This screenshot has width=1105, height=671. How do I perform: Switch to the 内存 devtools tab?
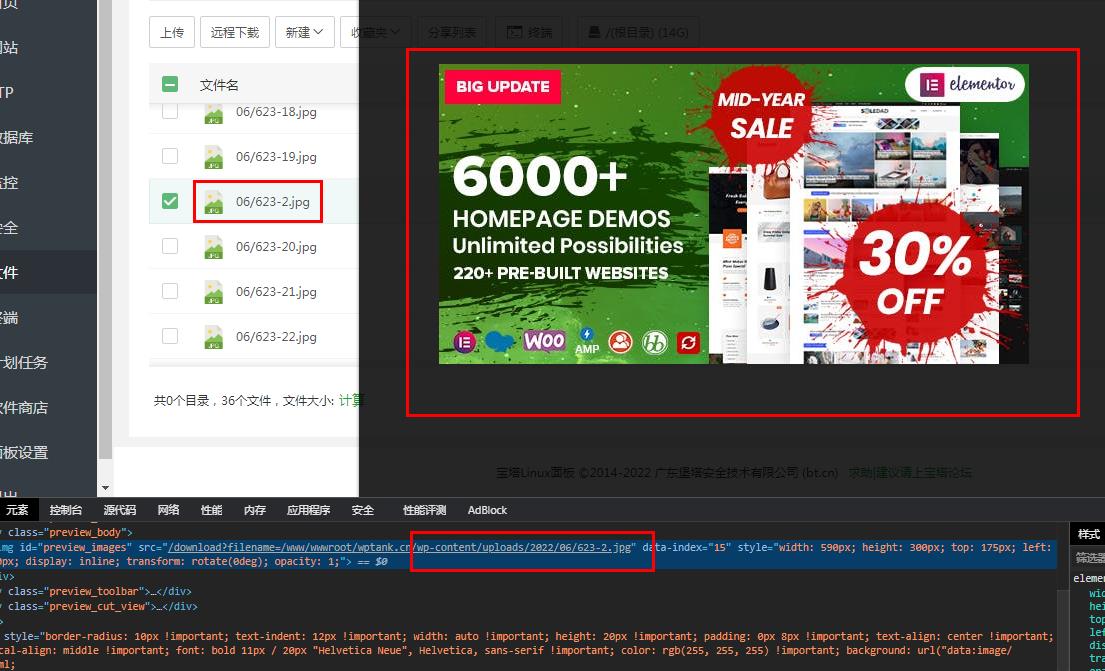(x=254, y=510)
